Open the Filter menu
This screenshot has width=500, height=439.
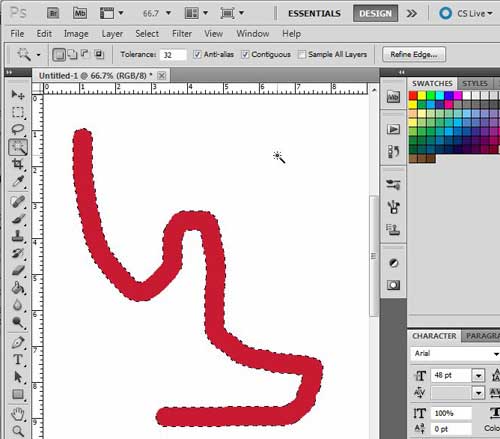pos(182,34)
